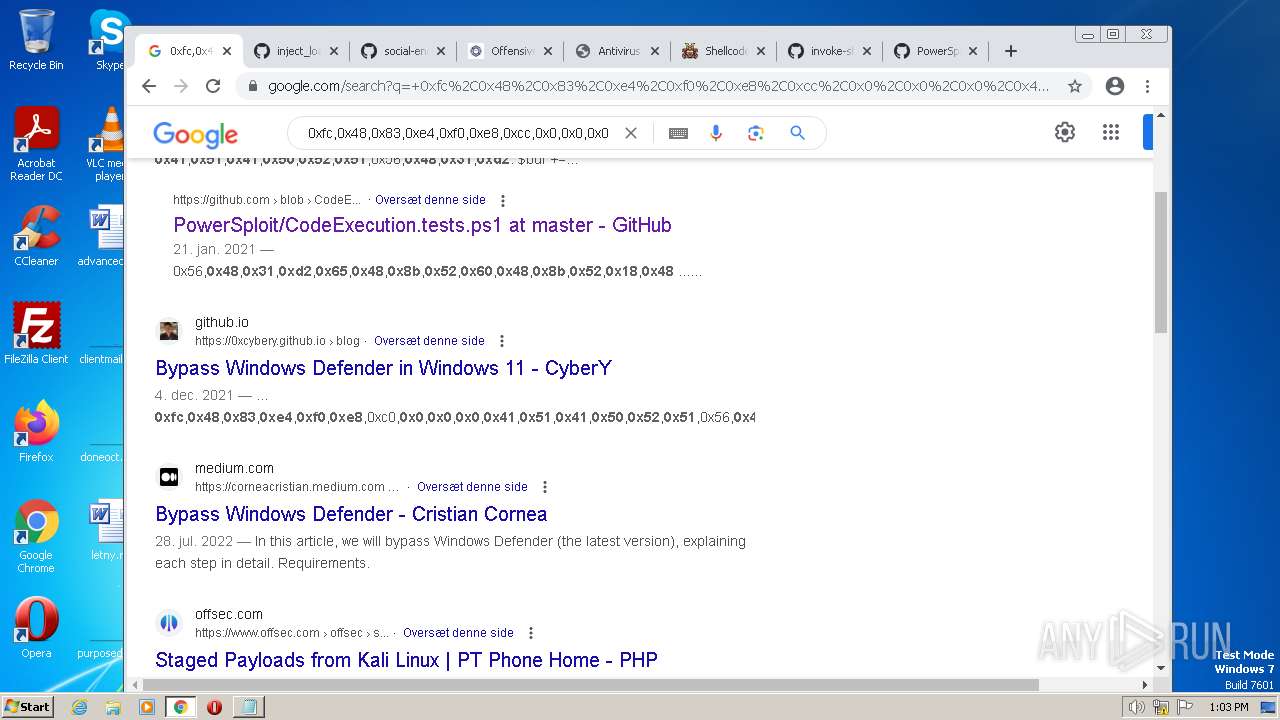Open the on-screen keyboard input tool
The height and width of the screenshot is (720, 1280).
point(678,133)
